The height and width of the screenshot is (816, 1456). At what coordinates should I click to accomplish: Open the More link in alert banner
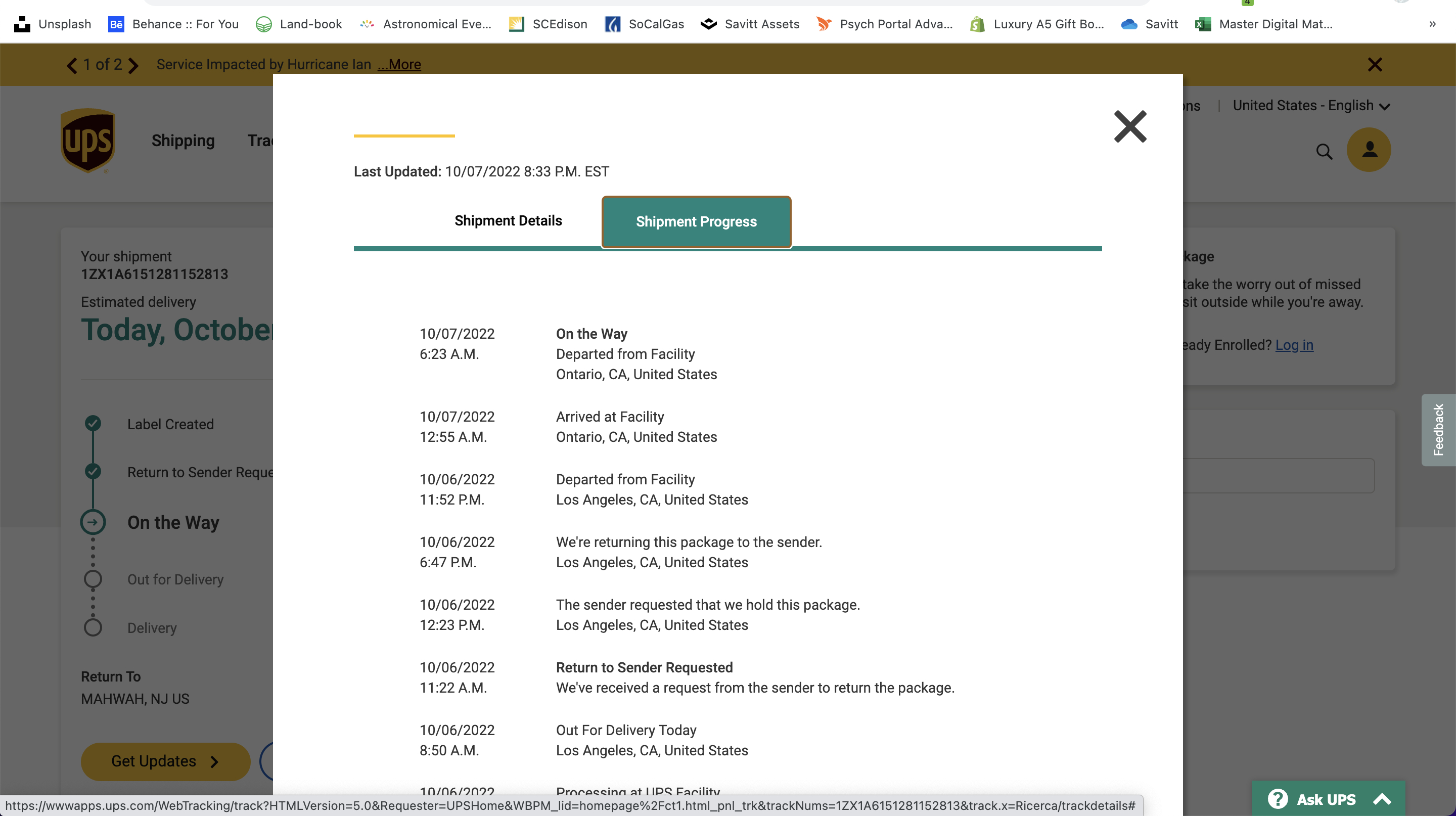[x=399, y=64]
